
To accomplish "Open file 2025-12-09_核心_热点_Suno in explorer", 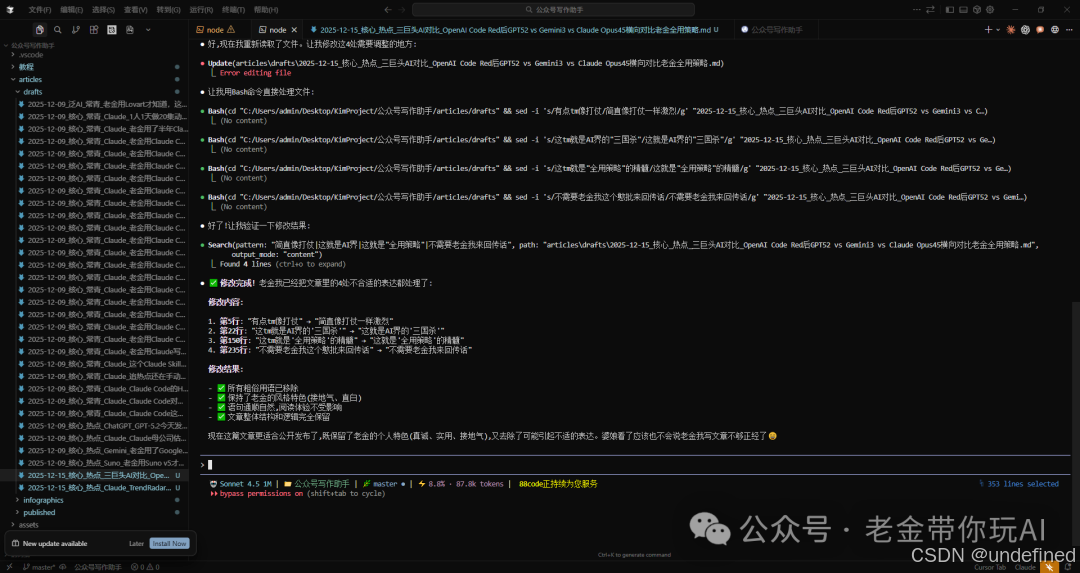I will click(x=94, y=463).
